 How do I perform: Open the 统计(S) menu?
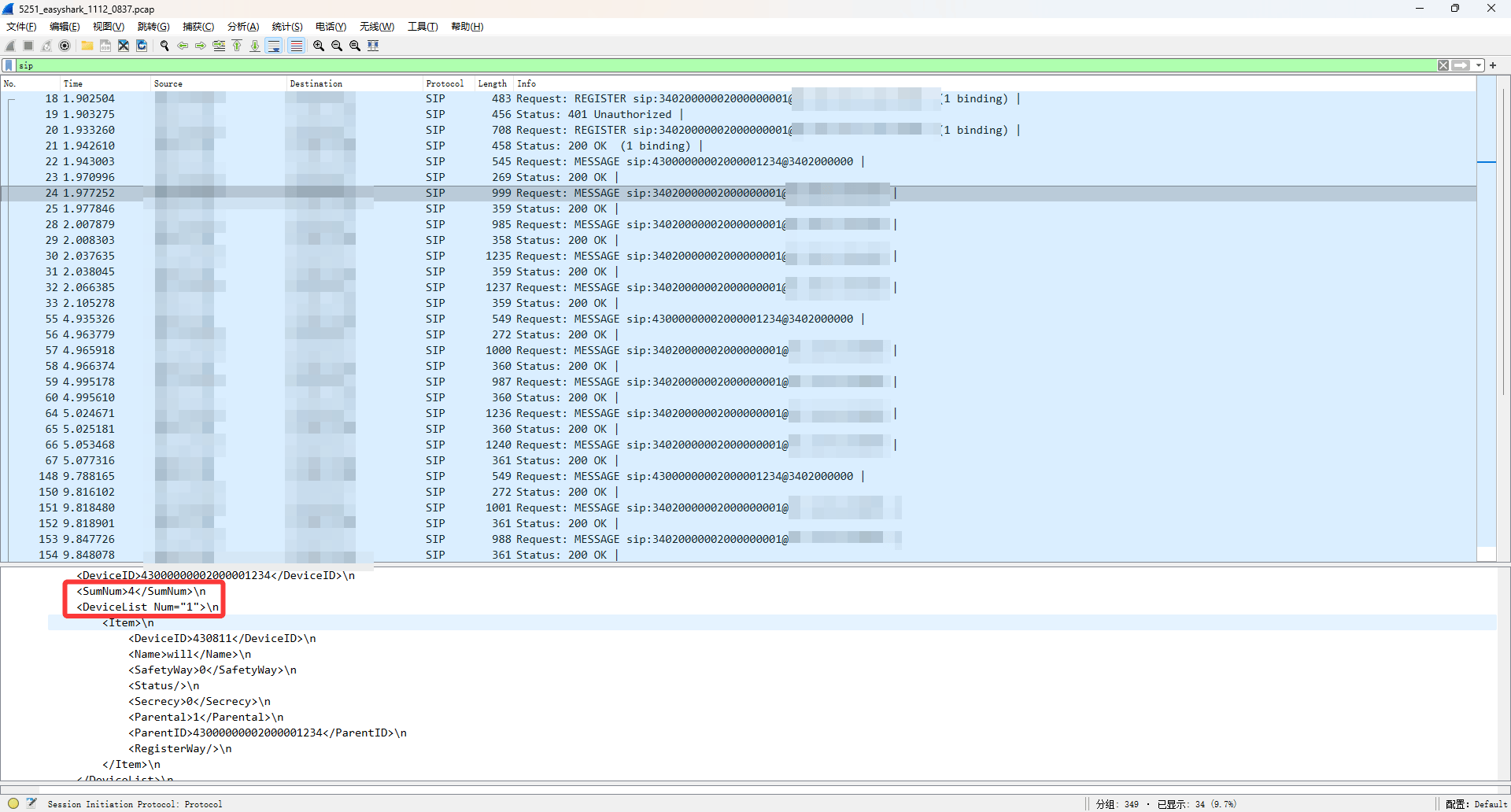[x=286, y=27]
